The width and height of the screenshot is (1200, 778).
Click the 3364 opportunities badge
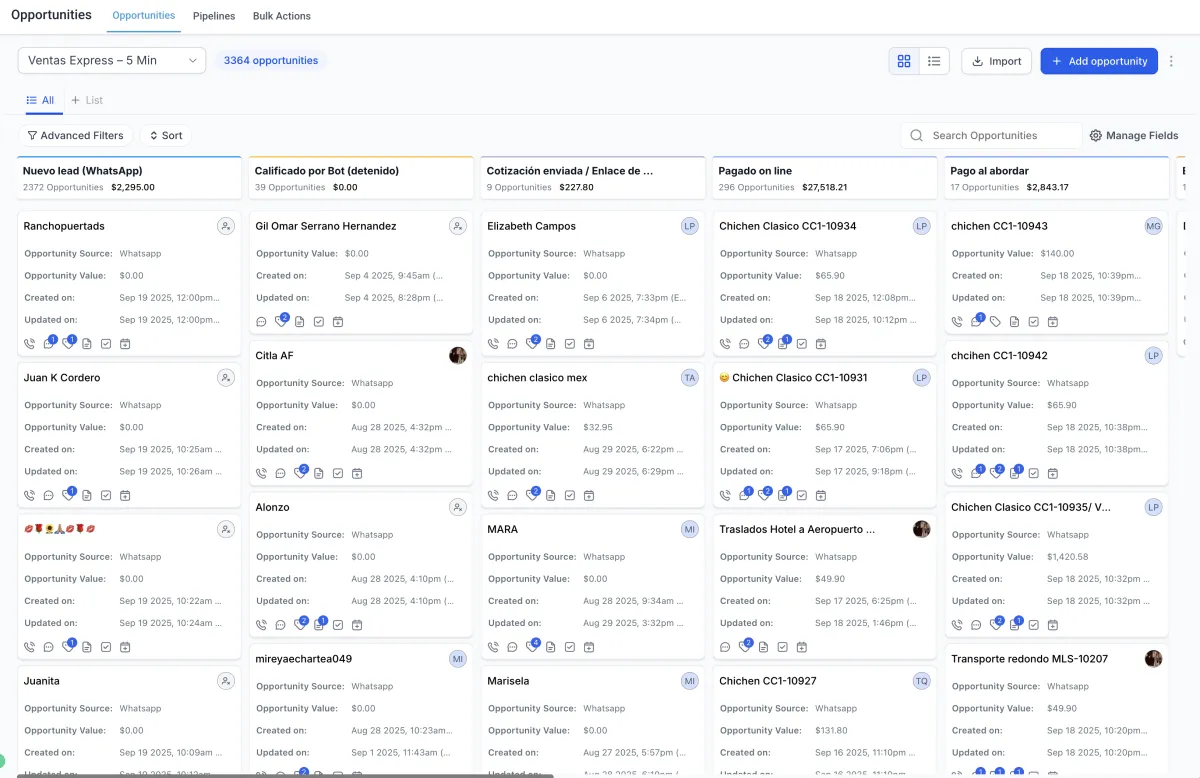click(271, 60)
